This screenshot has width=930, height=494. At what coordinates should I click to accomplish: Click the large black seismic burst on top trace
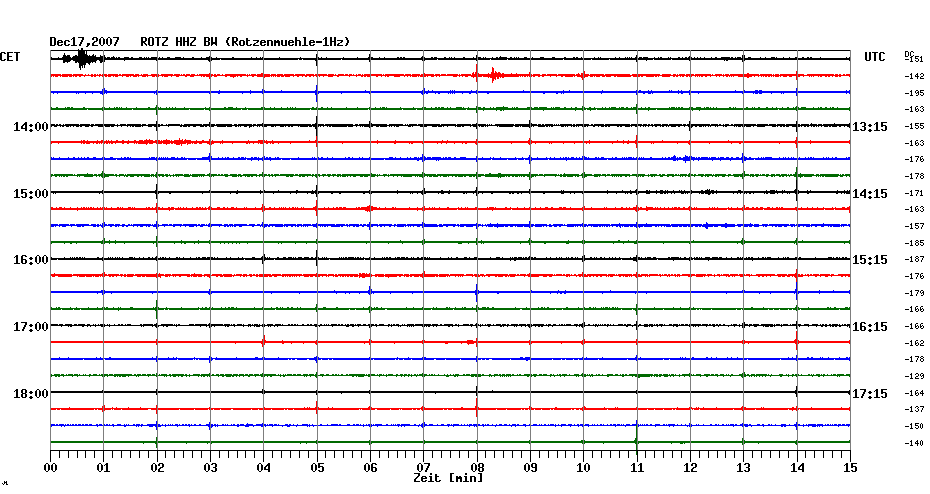pyautogui.click(x=82, y=59)
